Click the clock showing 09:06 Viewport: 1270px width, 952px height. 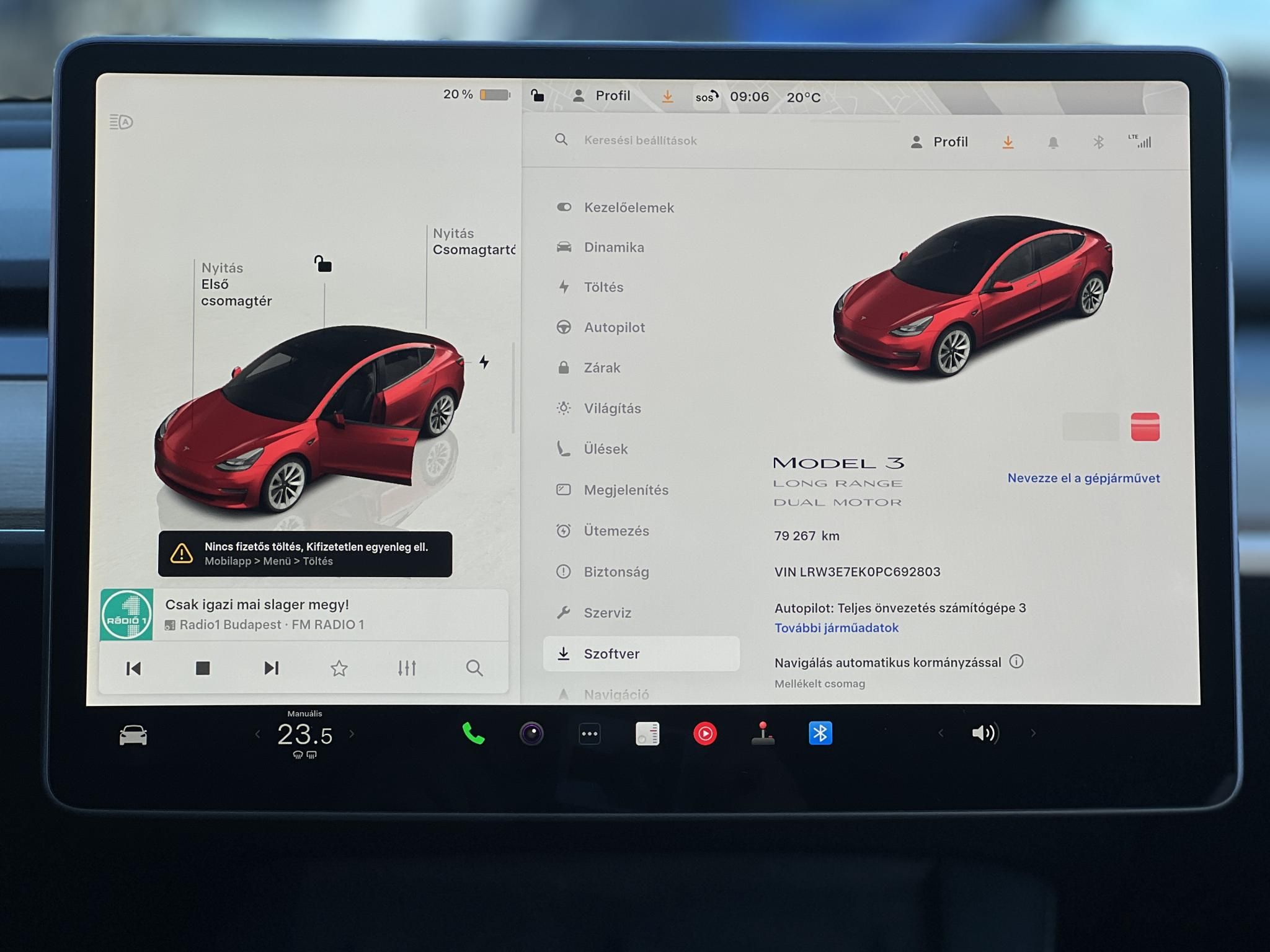pyautogui.click(x=749, y=97)
